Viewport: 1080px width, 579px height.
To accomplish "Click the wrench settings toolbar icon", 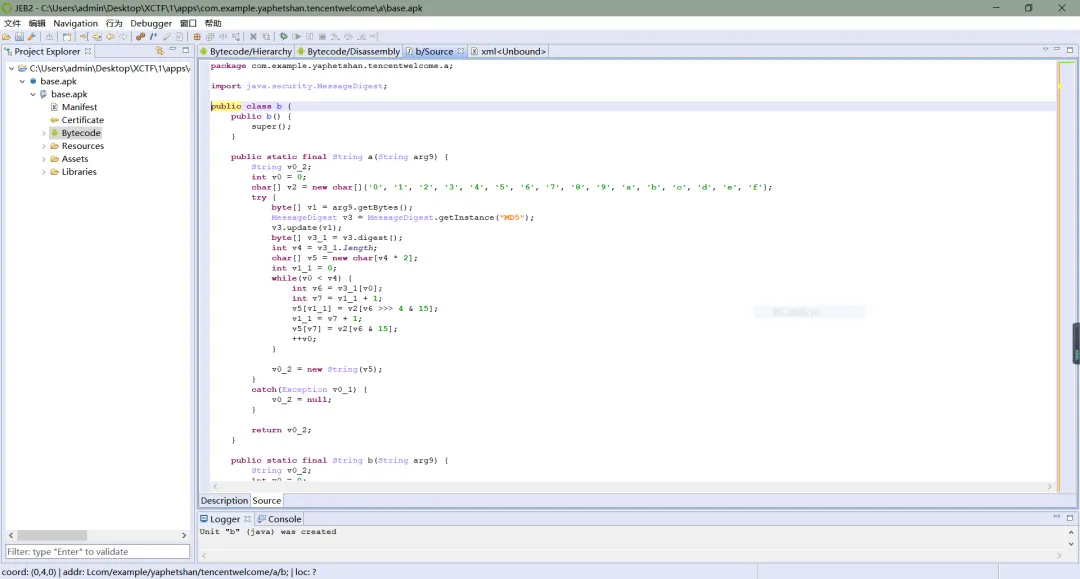I will coord(31,37).
